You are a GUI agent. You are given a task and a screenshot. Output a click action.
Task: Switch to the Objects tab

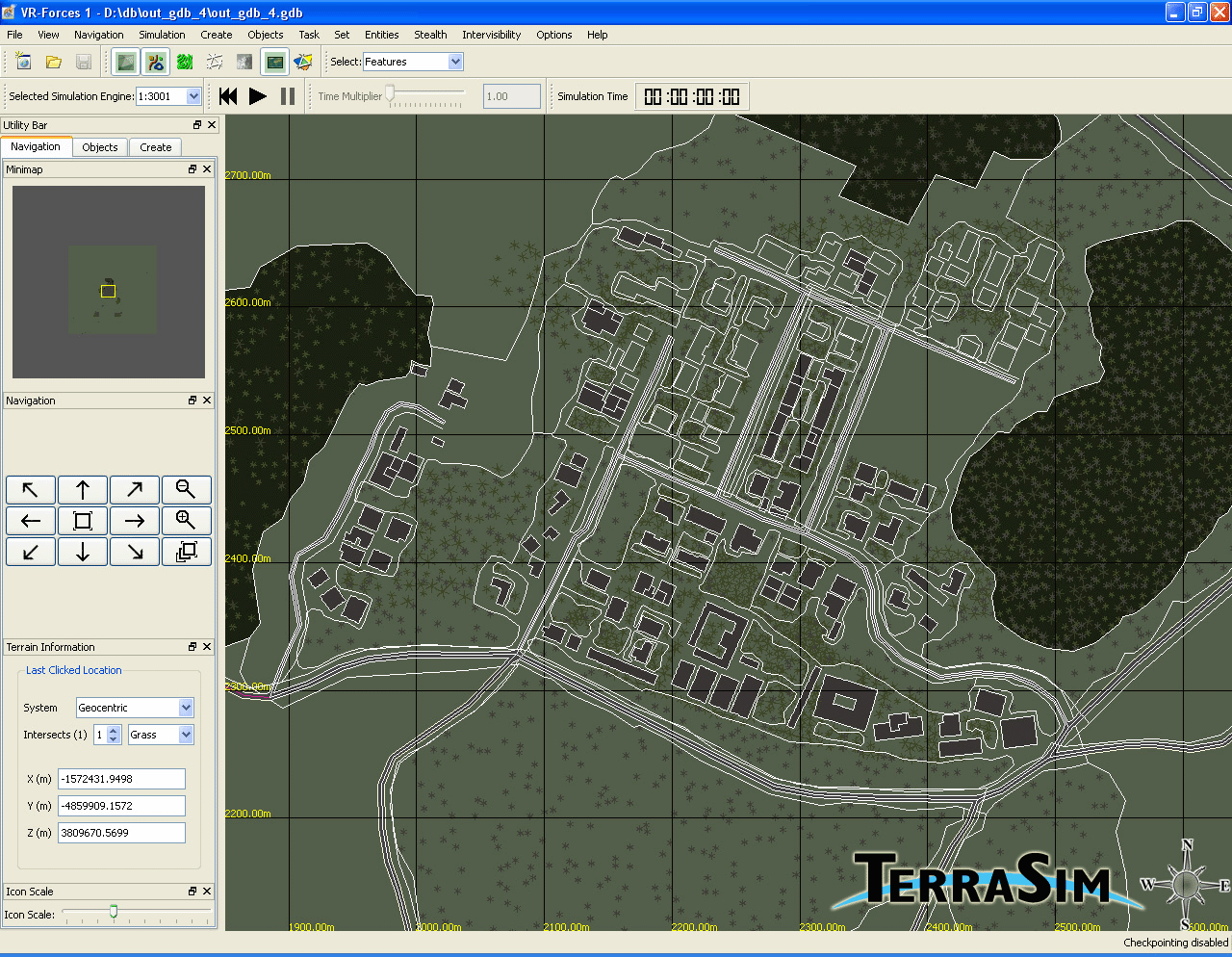[100, 147]
